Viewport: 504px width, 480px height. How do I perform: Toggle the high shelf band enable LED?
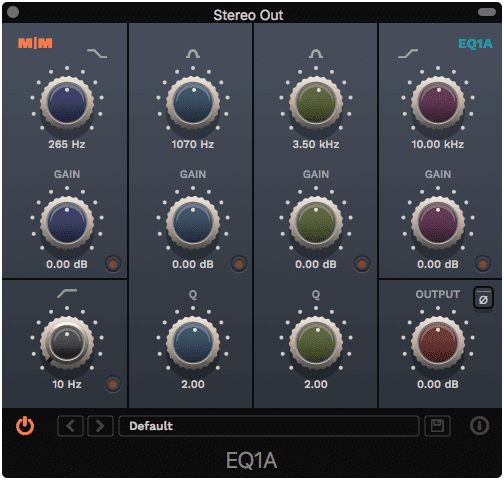pyautogui.click(x=483, y=264)
